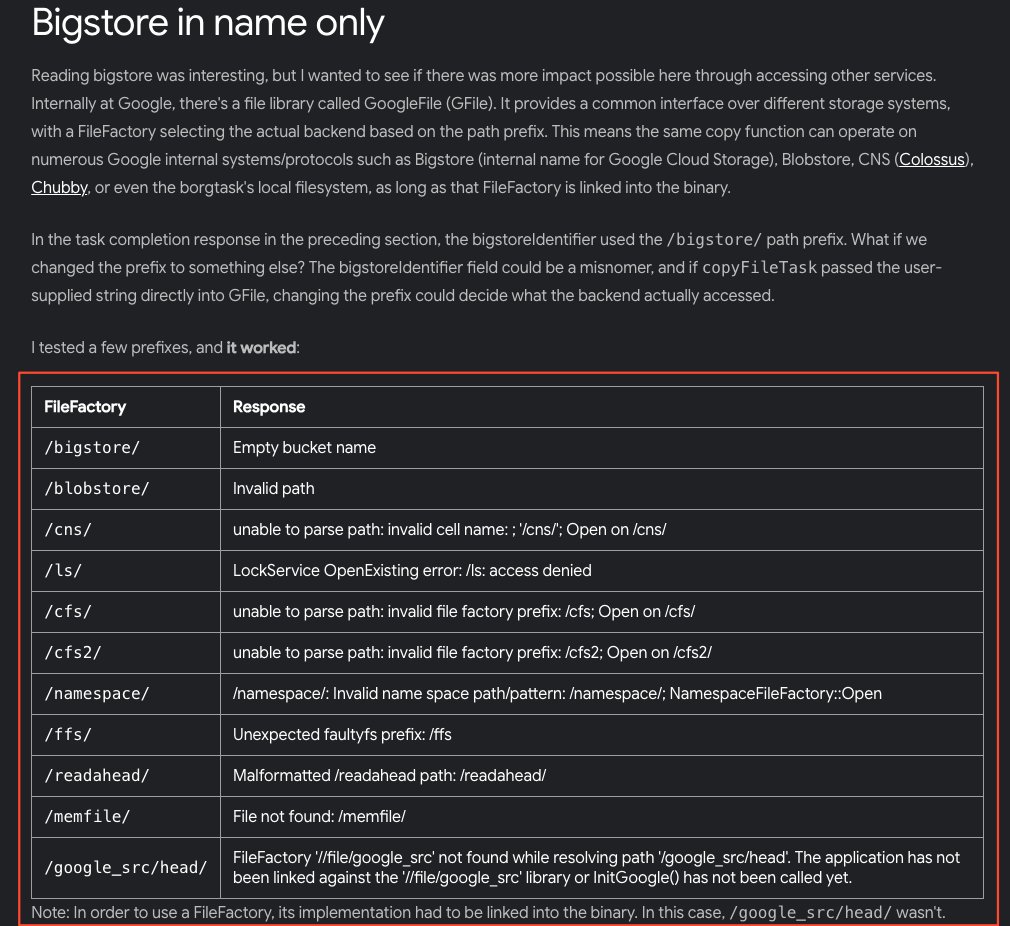1010x926 pixels.
Task: Click the /blobstore/ table cell
Action: pyautogui.click(x=126, y=489)
